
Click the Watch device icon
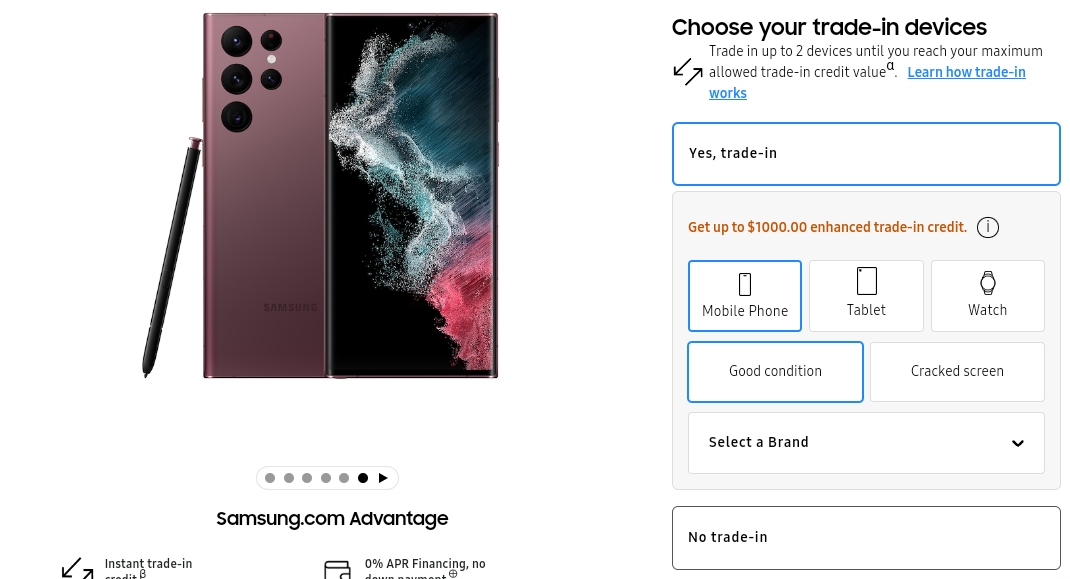point(988,283)
